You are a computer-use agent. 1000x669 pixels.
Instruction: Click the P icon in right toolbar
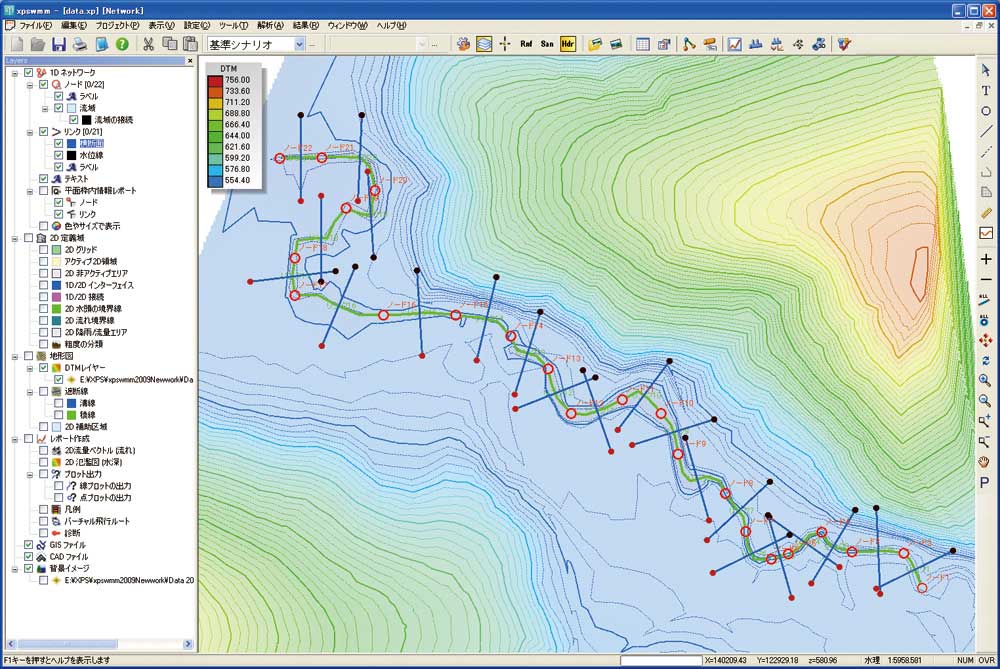tap(985, 483)
